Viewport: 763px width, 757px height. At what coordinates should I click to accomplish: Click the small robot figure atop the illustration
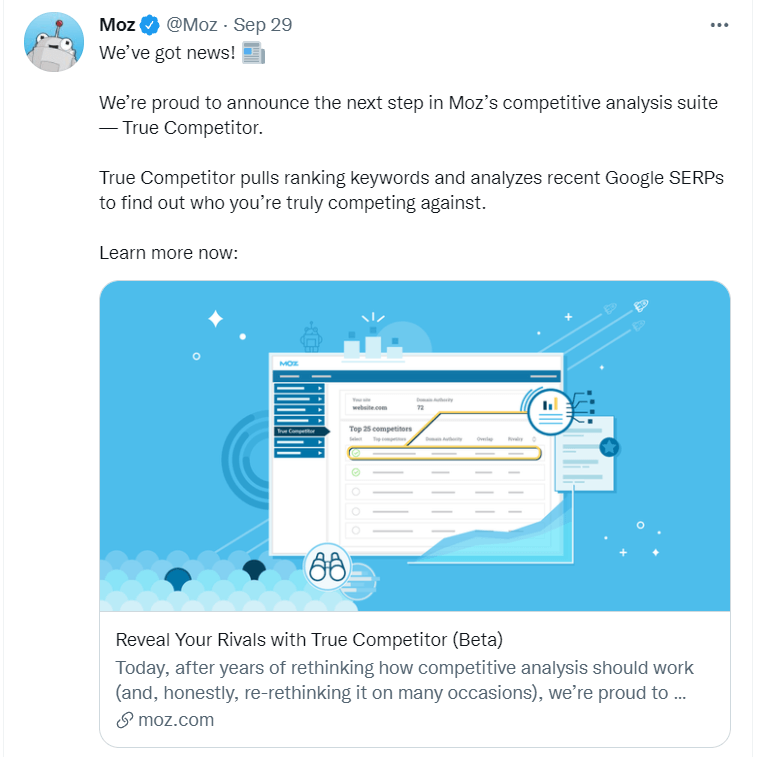click(x=312, y=337)
